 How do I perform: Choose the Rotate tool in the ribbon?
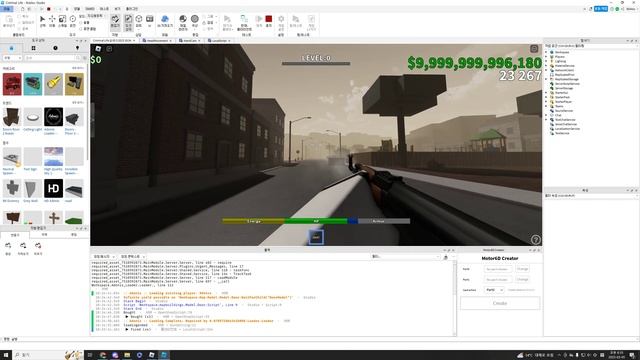[73, 21]
